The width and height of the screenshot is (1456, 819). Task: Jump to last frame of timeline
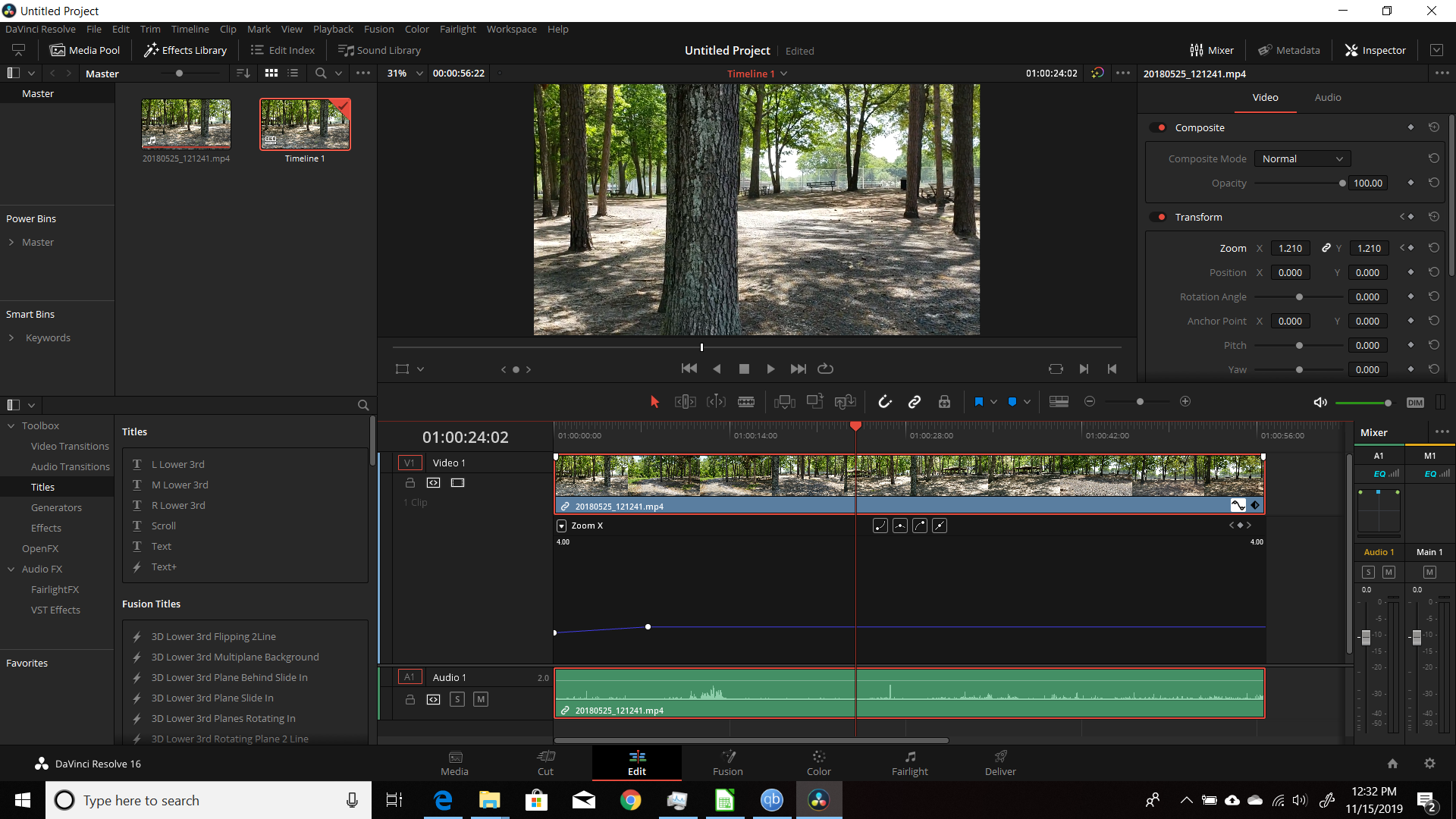point(798,369)
